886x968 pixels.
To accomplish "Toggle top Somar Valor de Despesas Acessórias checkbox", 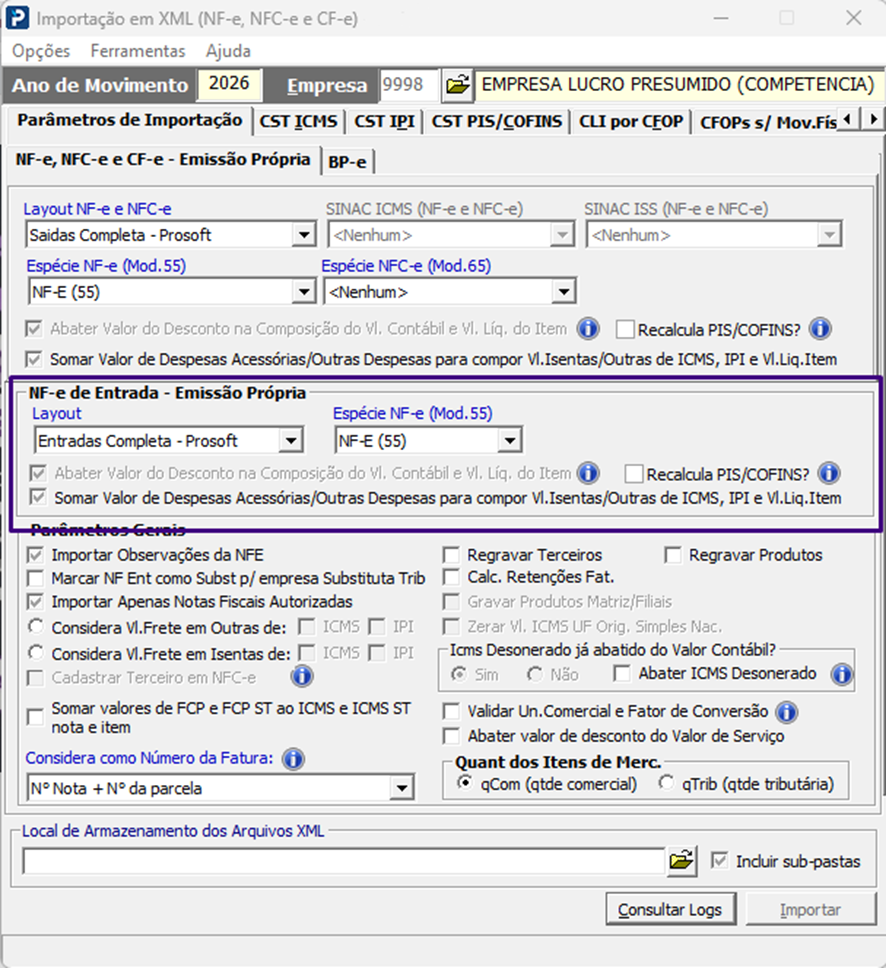I will click(x=34, y=359).
